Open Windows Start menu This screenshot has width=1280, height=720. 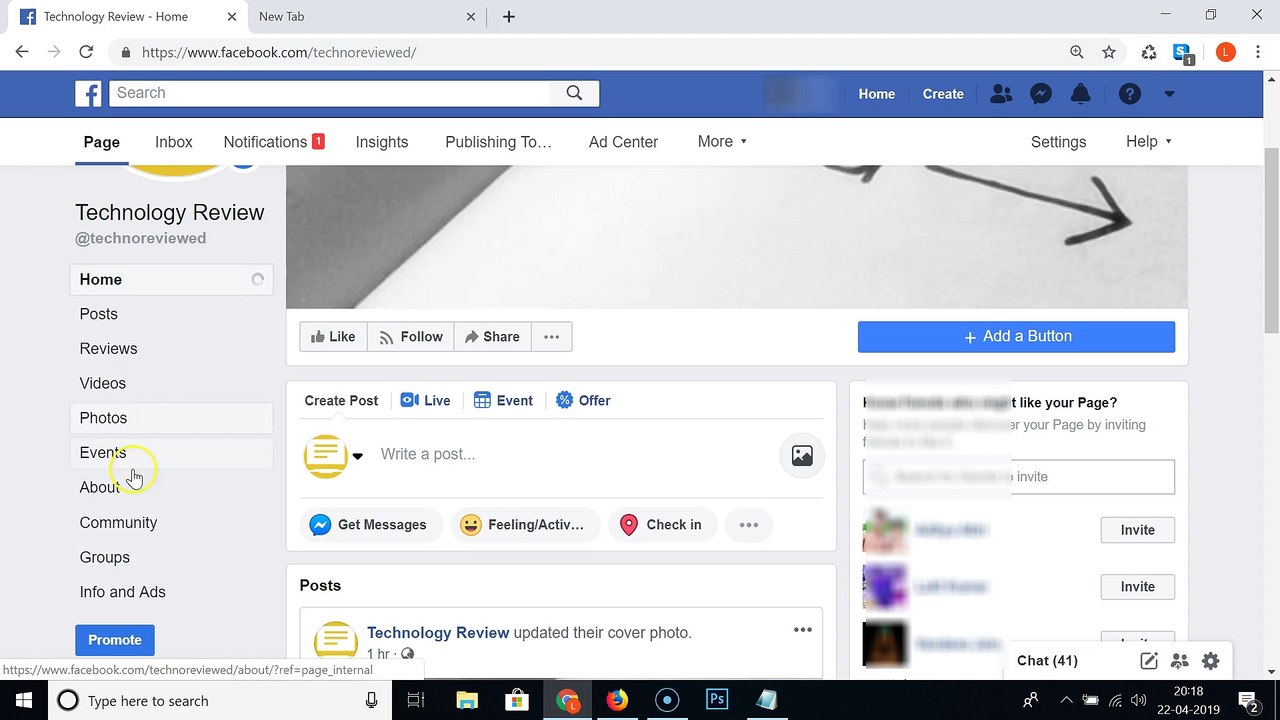pyautogui.click(x=24, y=700)
